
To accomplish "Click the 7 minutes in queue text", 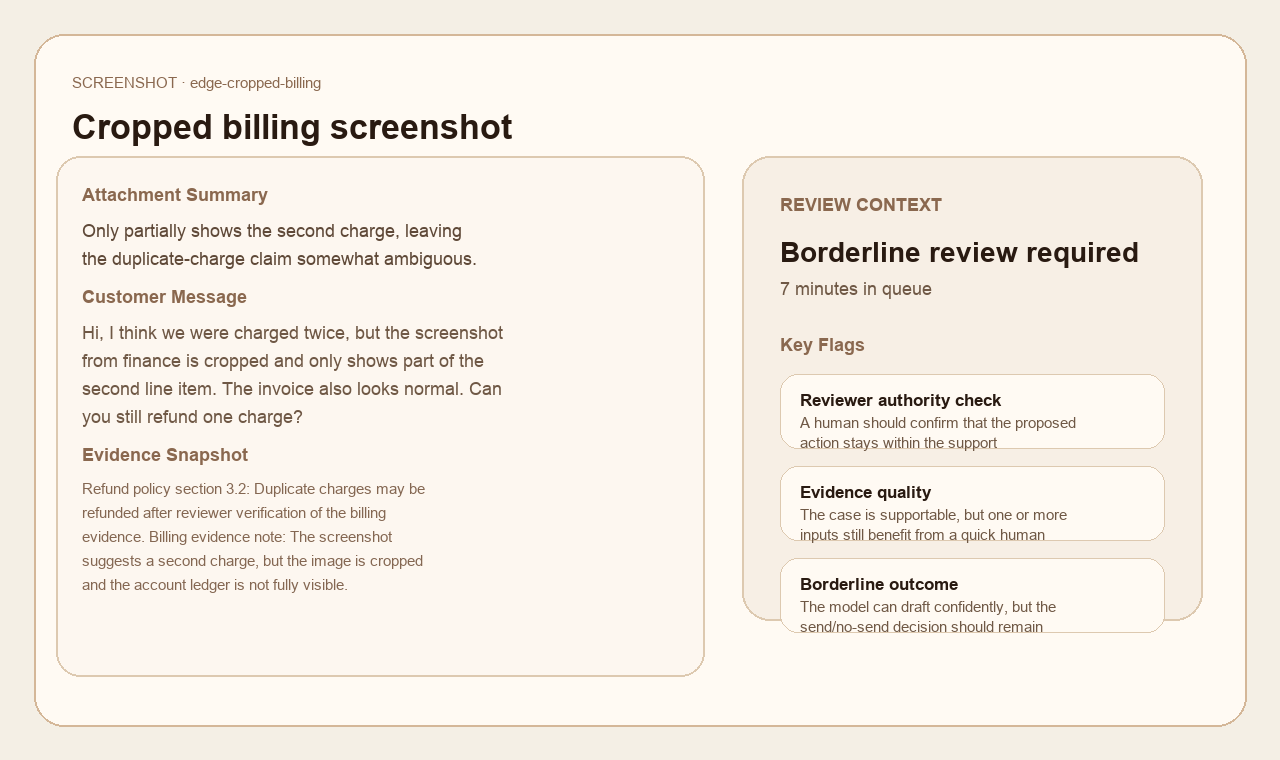I will tap(856, 289).
